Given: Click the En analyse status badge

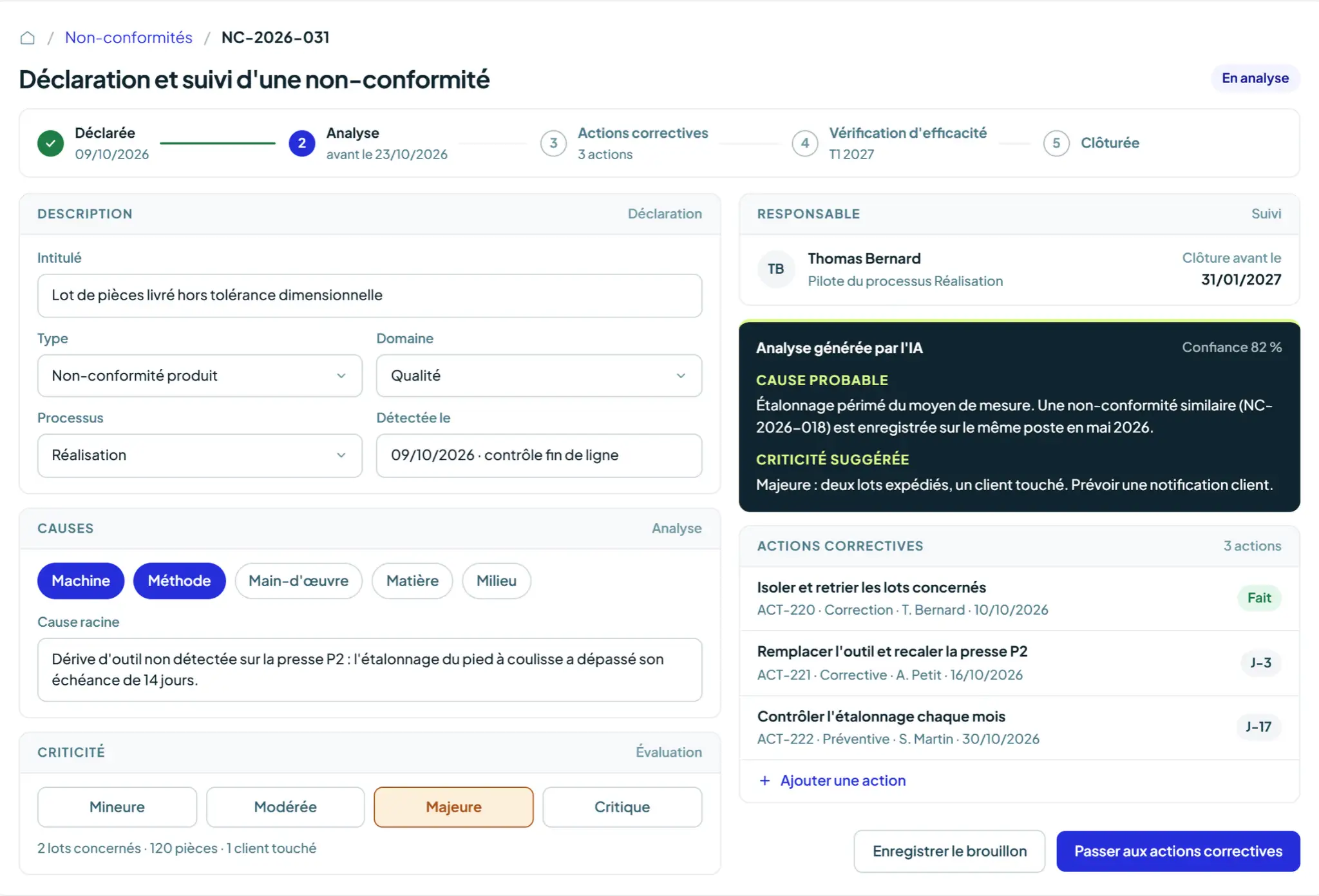Looking at the screenshot, I should (x=1255, y=79).
